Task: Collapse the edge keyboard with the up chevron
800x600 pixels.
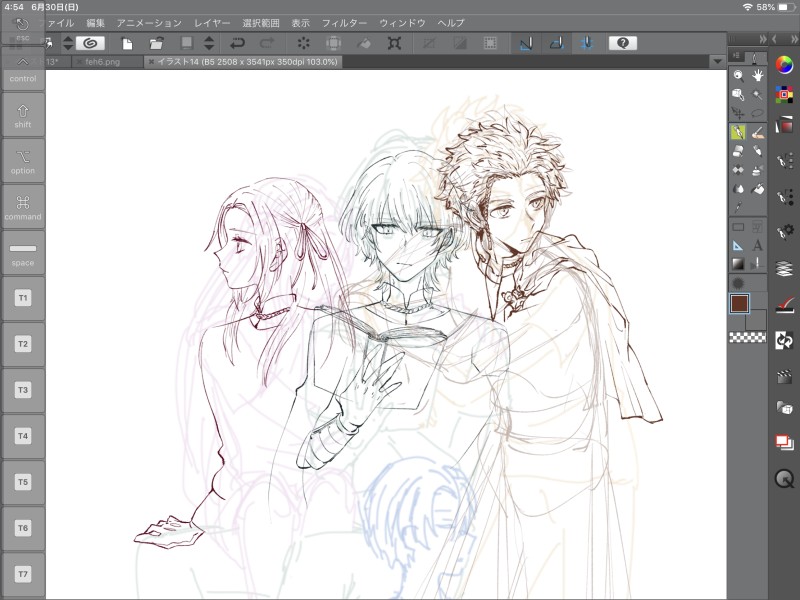Action: coord(23,62)
